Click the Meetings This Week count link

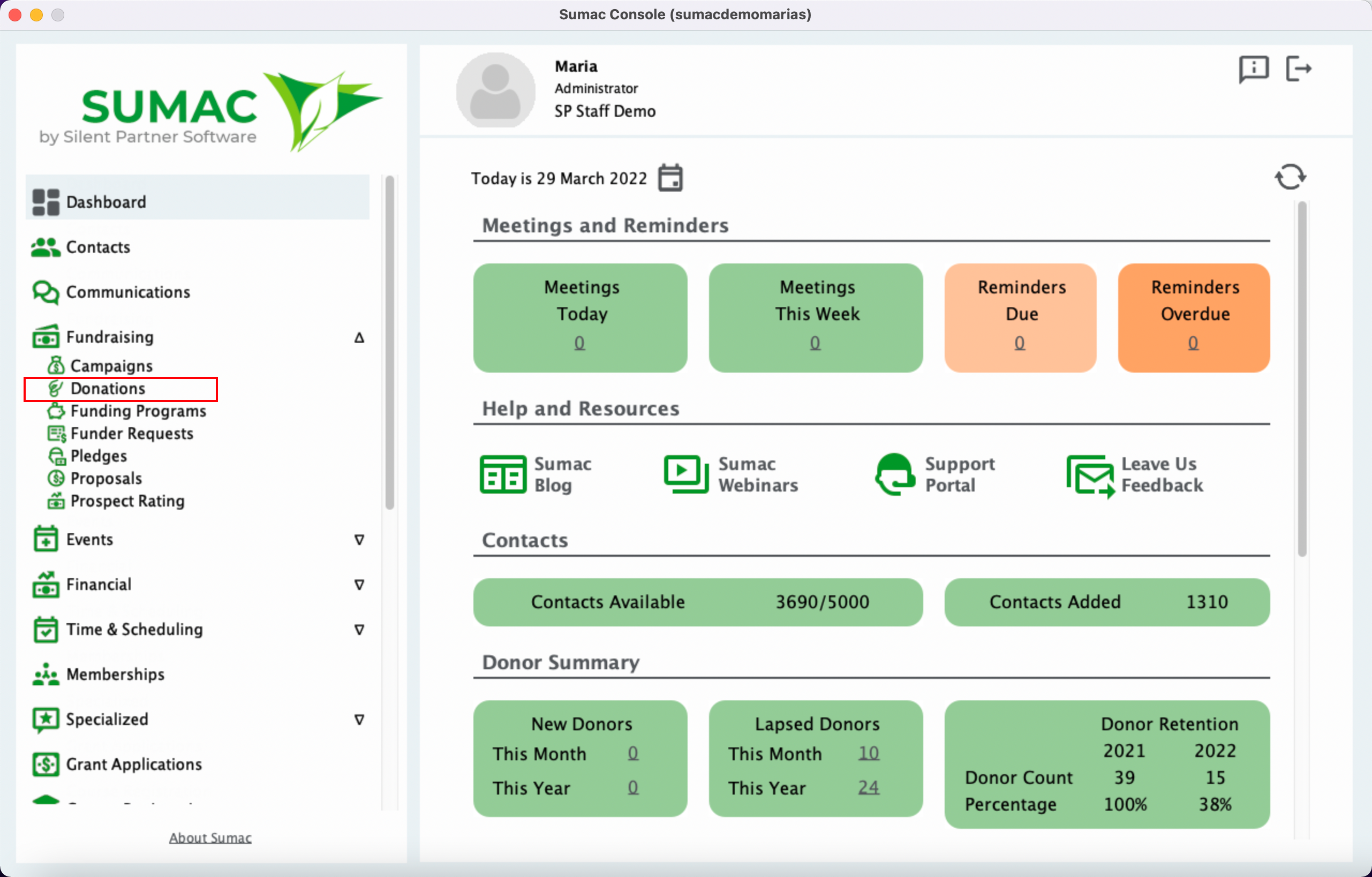(x=816, y=342)
